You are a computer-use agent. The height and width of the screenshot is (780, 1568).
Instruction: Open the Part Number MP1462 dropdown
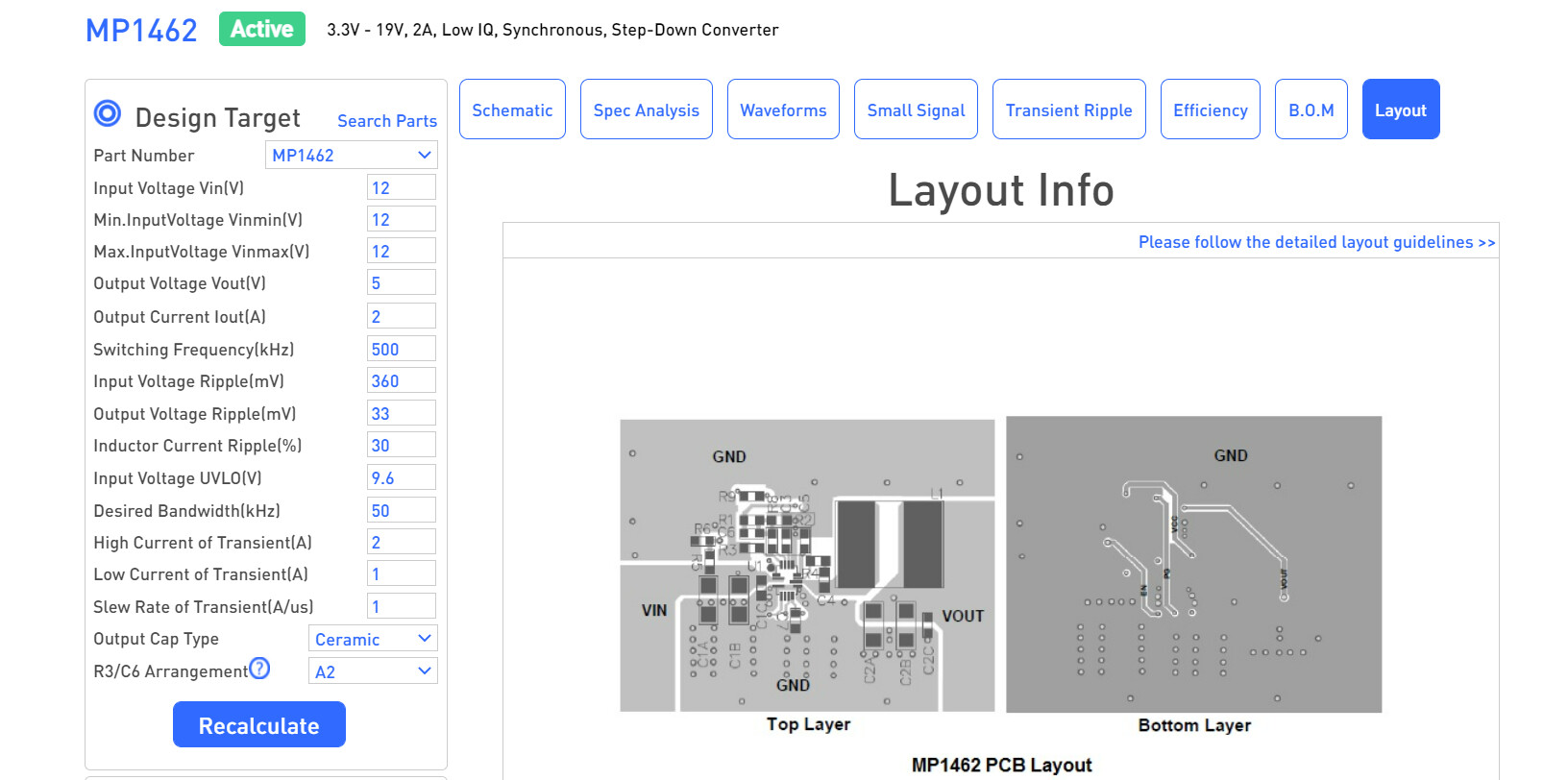(x=352, y=155)
